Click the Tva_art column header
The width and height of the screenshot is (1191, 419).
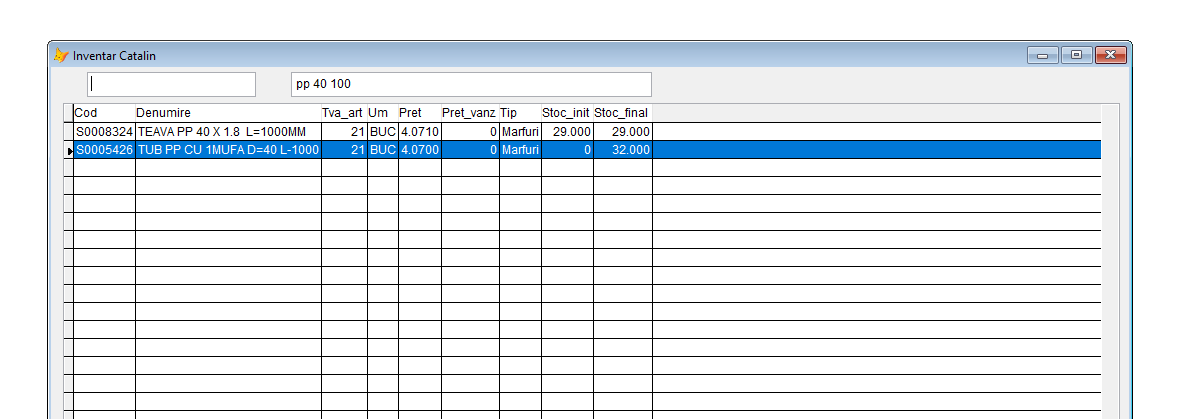pyautogui.click(x=344, y=113)
